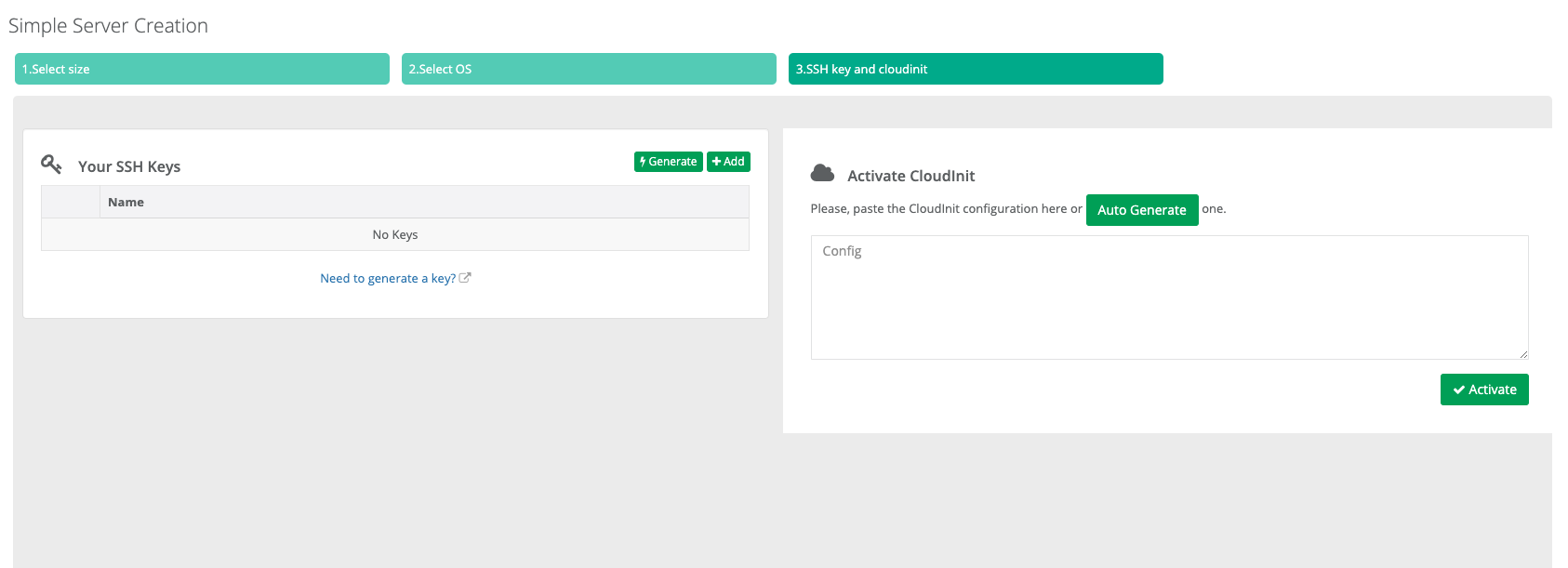Switch to the 2.Select OS step
This screenshot has height=568, width=1568.
pyautogui.click(x=589, y=69)
